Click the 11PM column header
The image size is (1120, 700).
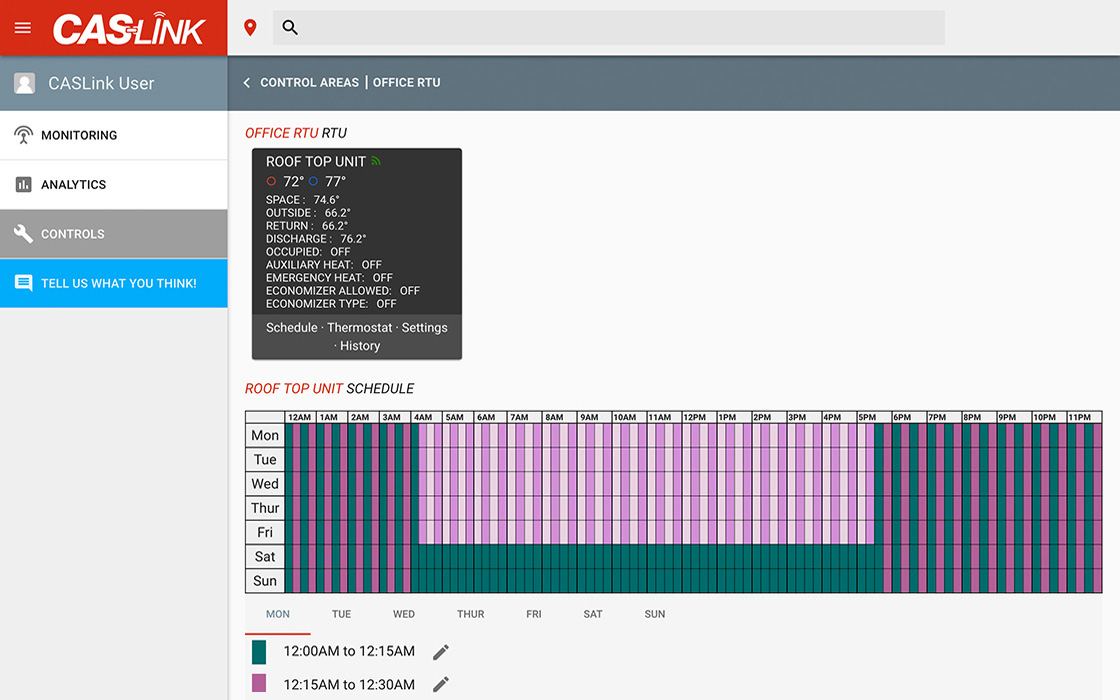point(1084,417)
